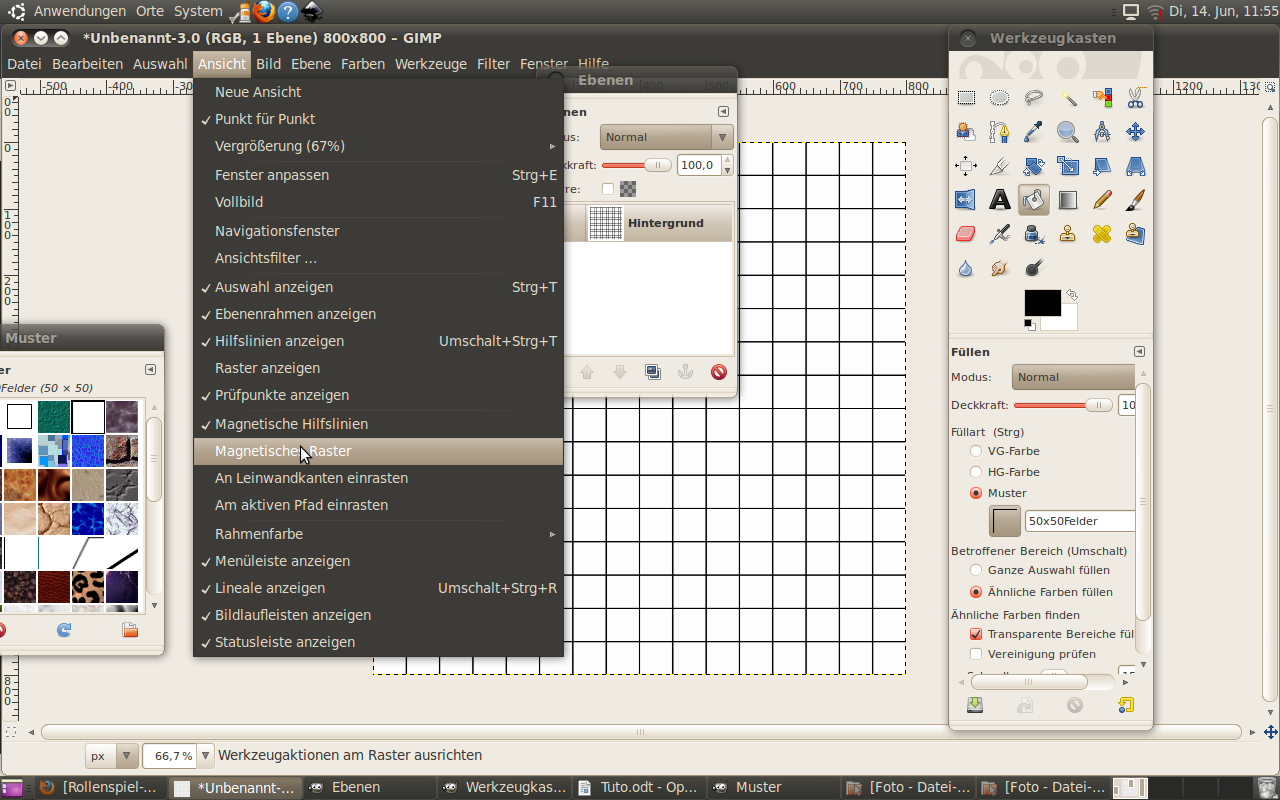
Task: Select the Color Picker eyedropper tool
Action: 1034,132
